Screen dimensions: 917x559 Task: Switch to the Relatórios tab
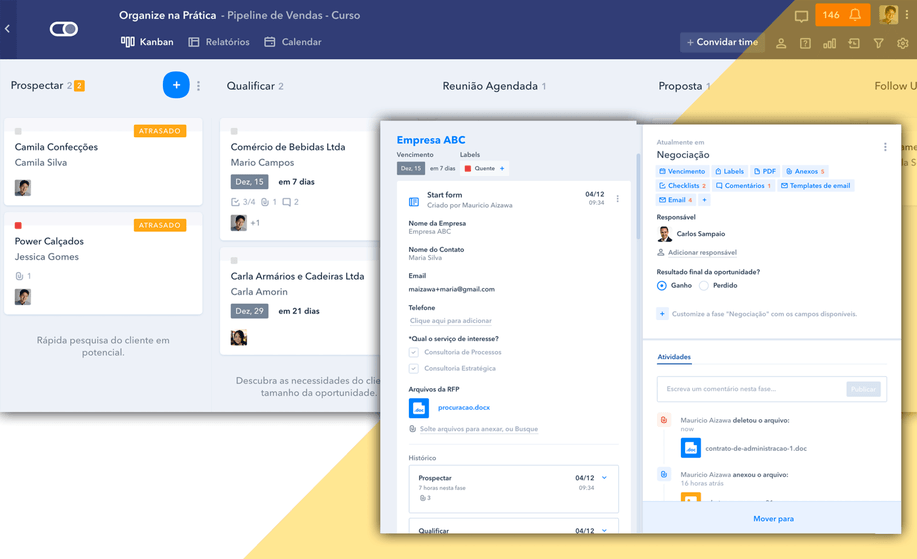219,42
